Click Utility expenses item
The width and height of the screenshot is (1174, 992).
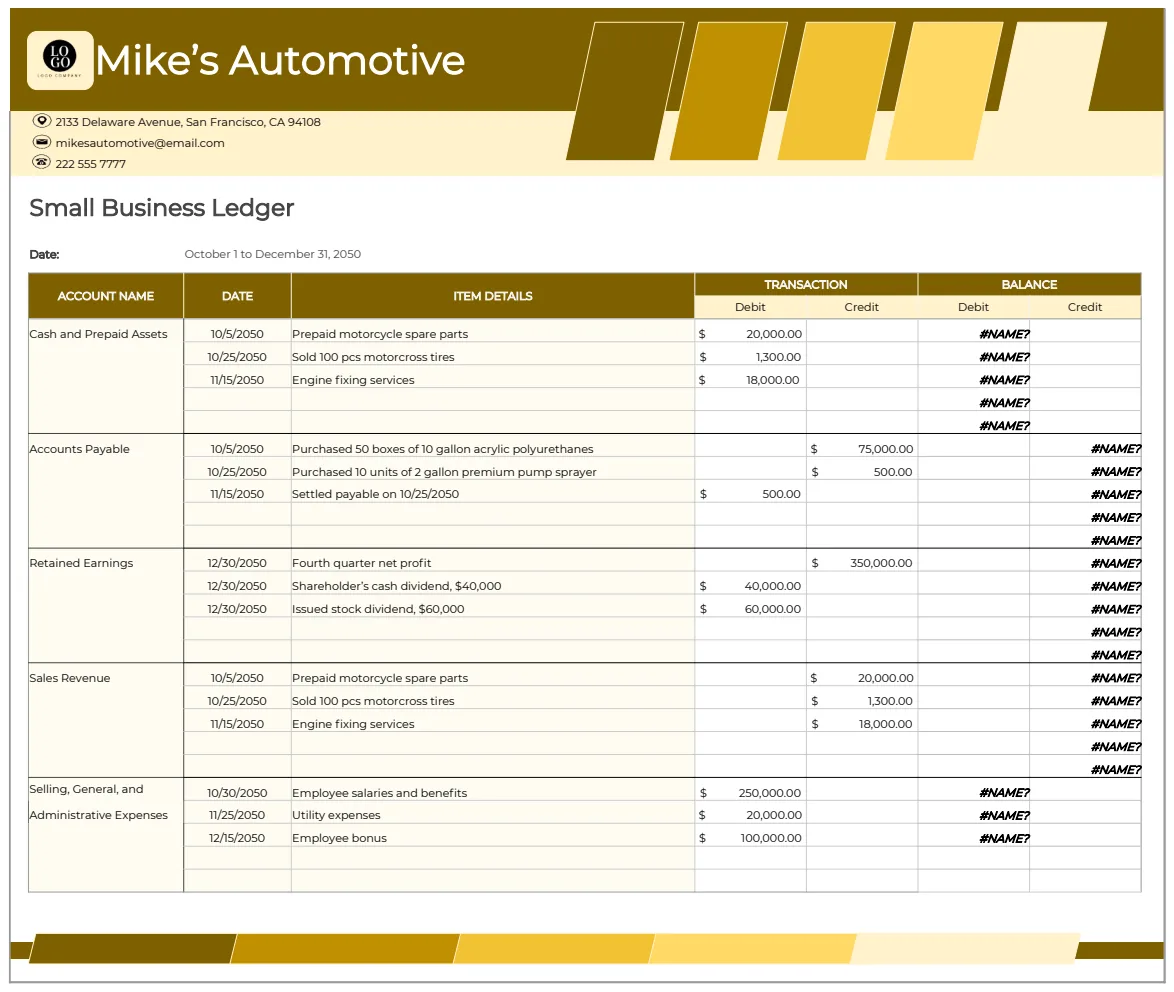click(x=336, y=815)
